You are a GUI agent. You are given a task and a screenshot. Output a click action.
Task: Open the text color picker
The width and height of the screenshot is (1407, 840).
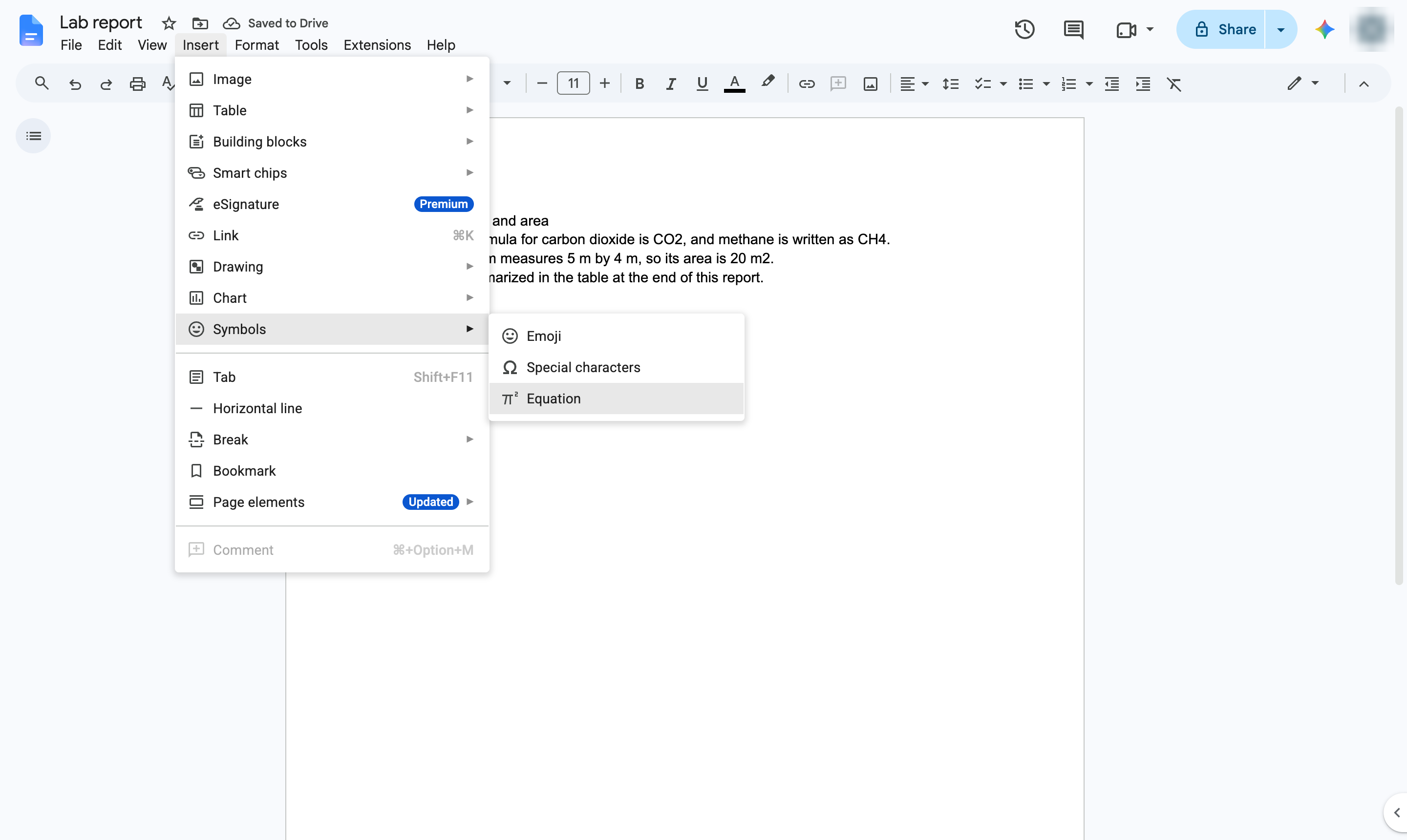pyautogui.click(x=734, y=84)
